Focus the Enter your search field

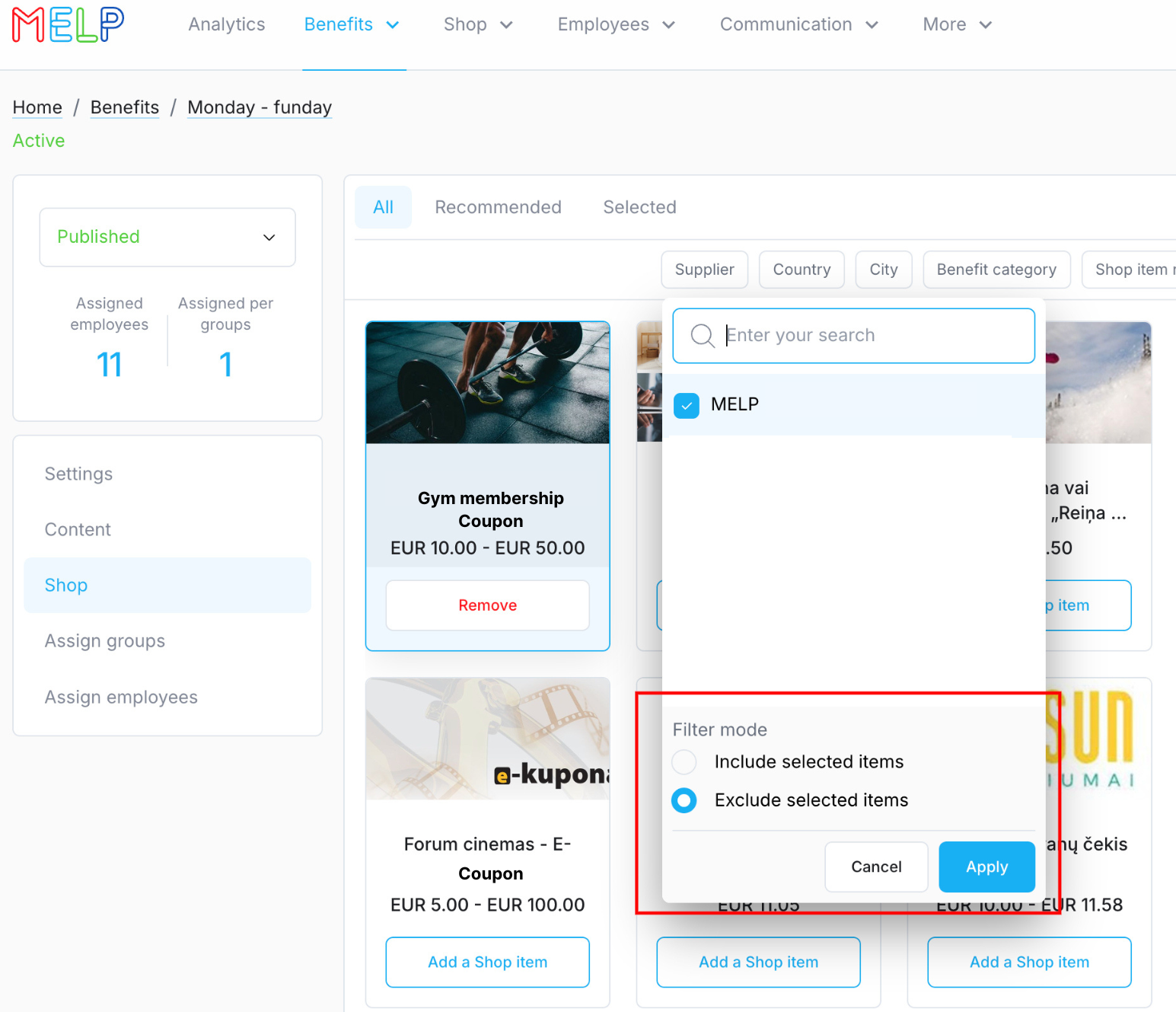point(854,336)
